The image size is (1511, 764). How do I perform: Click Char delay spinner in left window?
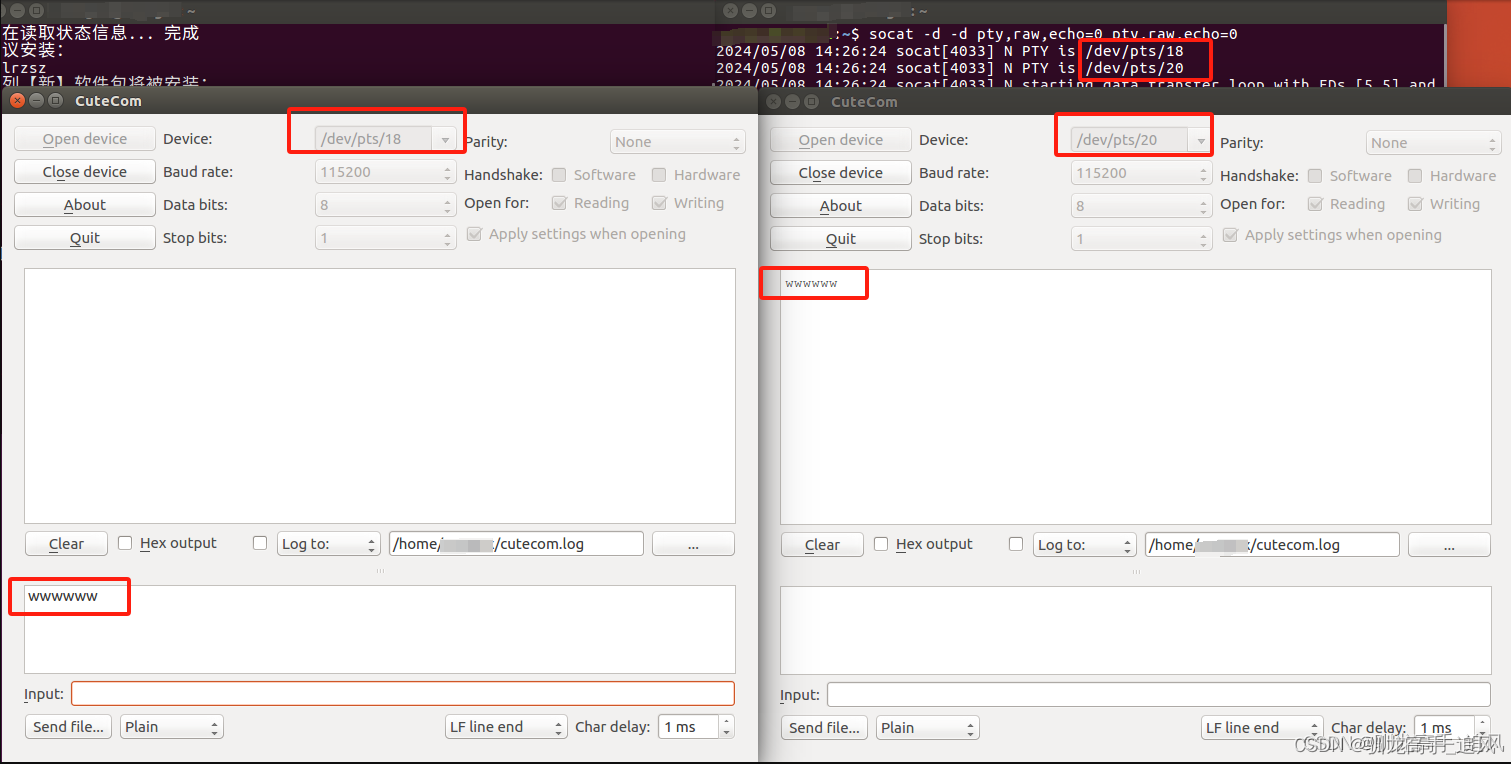tap(696, 727)
